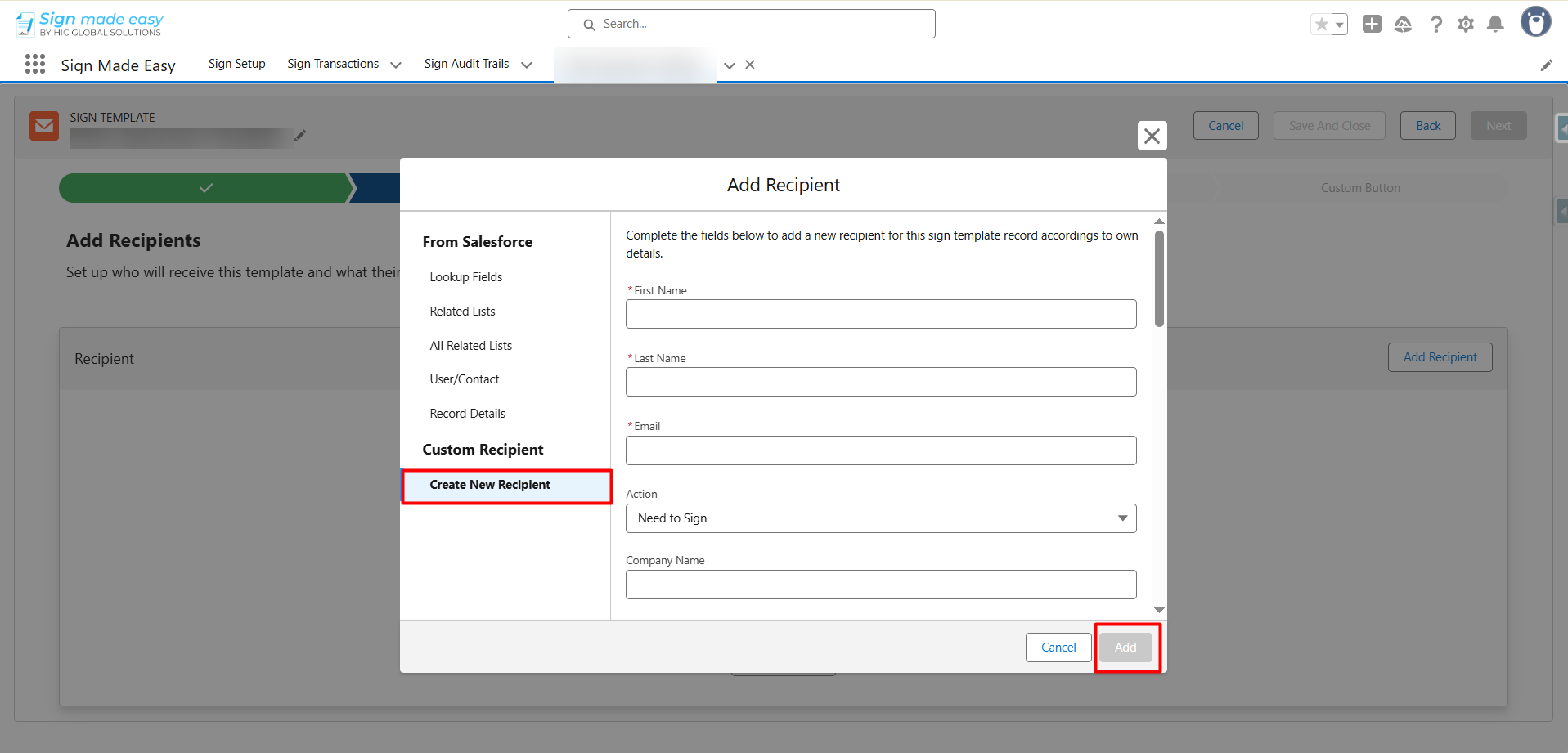Open the Salesforce Help question mark icon
Image resolution: width=1568 pixels, height=753 pixels.
point(1435,25)
